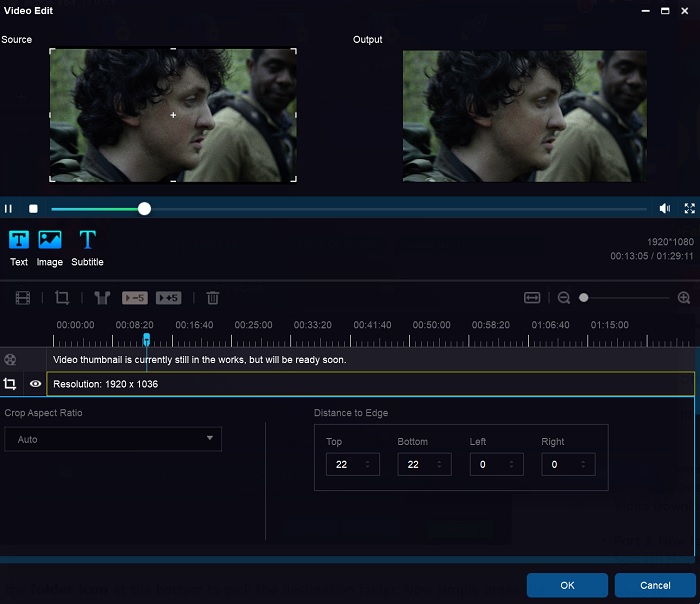The width and height of the screenshot is (700, 604).
Task: Click the 00:13:05 / 01:29:11 time readout
Action: (652, 256)
